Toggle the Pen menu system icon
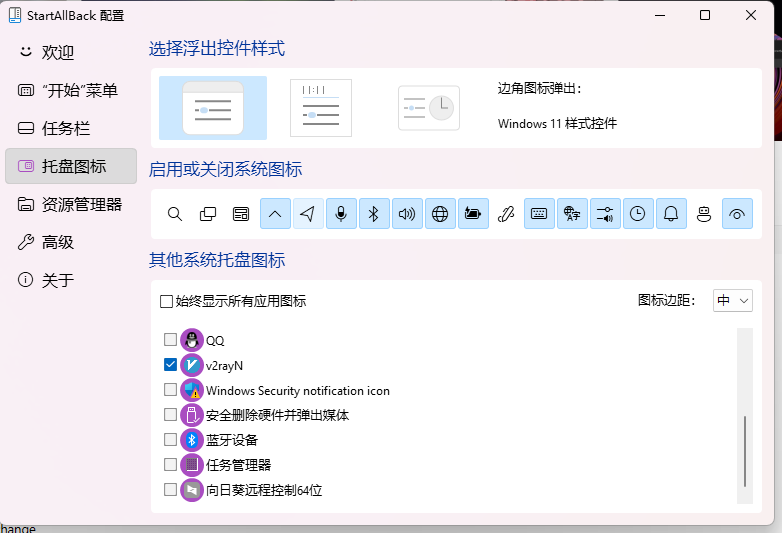Viewport: 782px width, 533px height. pyautogui.click(x=506, y=214)
